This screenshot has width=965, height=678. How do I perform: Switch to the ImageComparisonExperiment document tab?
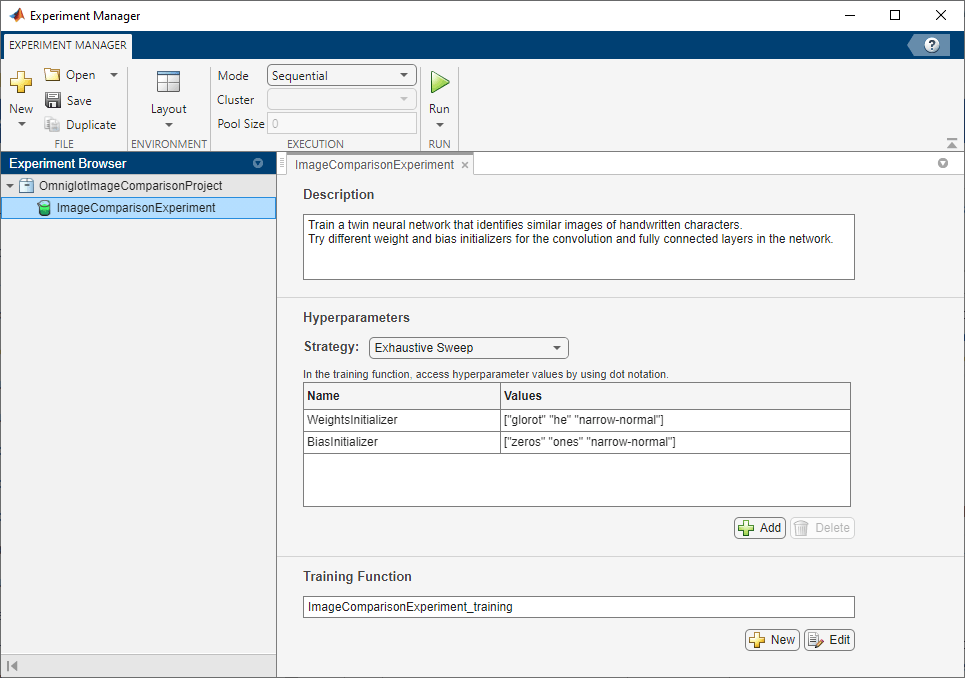(x=374, y=164)
